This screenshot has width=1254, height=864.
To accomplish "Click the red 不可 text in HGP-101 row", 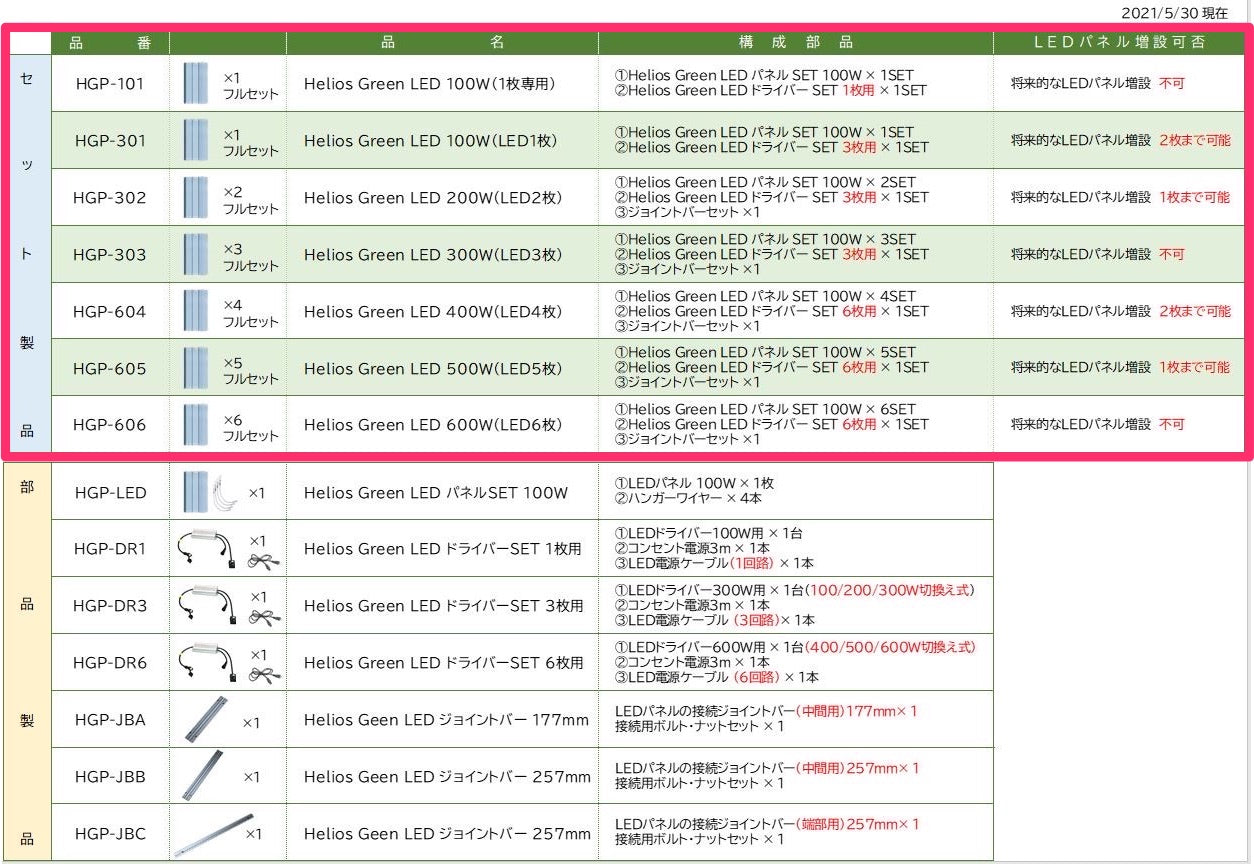I will tap(1171, 84).
